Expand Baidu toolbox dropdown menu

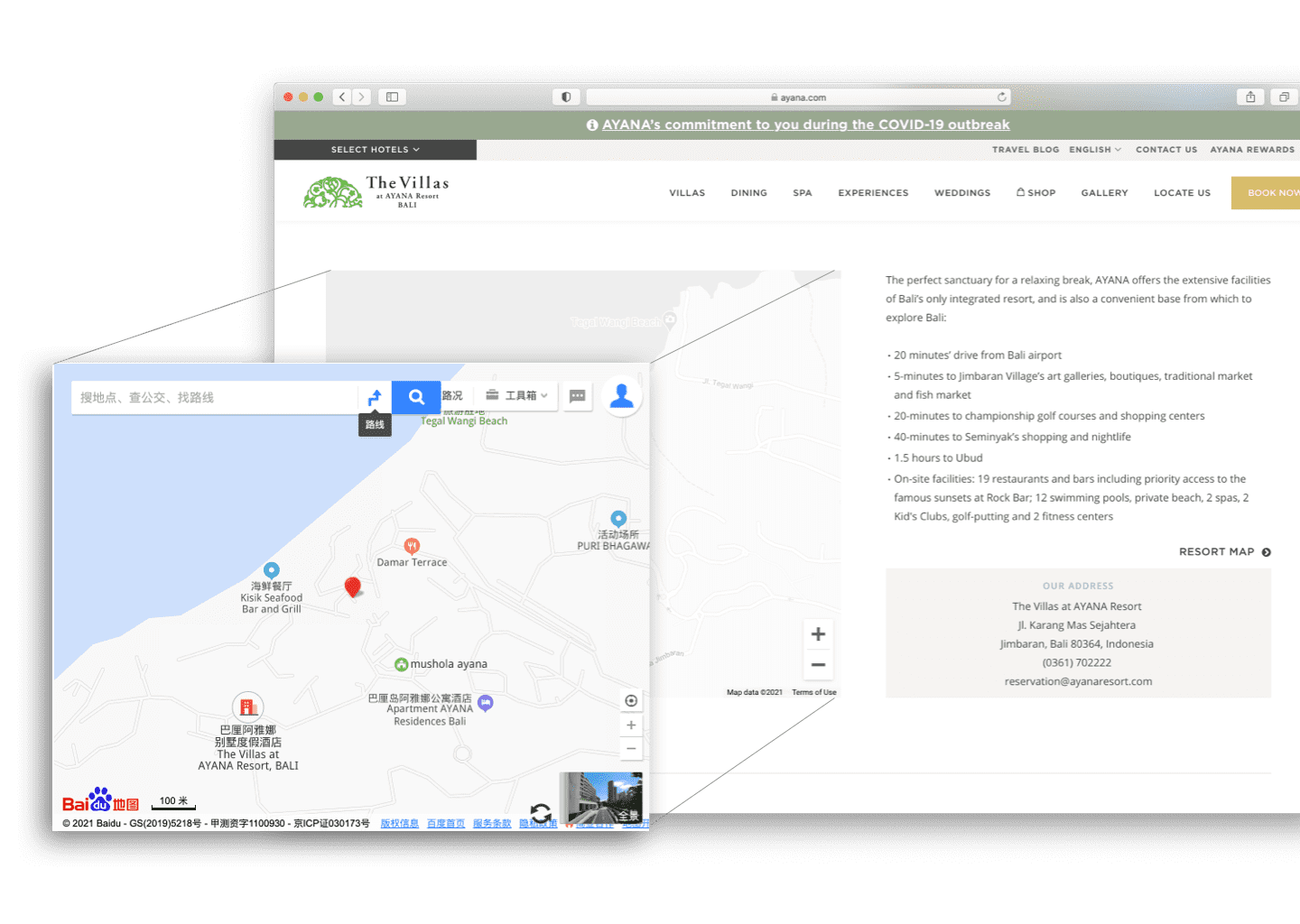517,396
